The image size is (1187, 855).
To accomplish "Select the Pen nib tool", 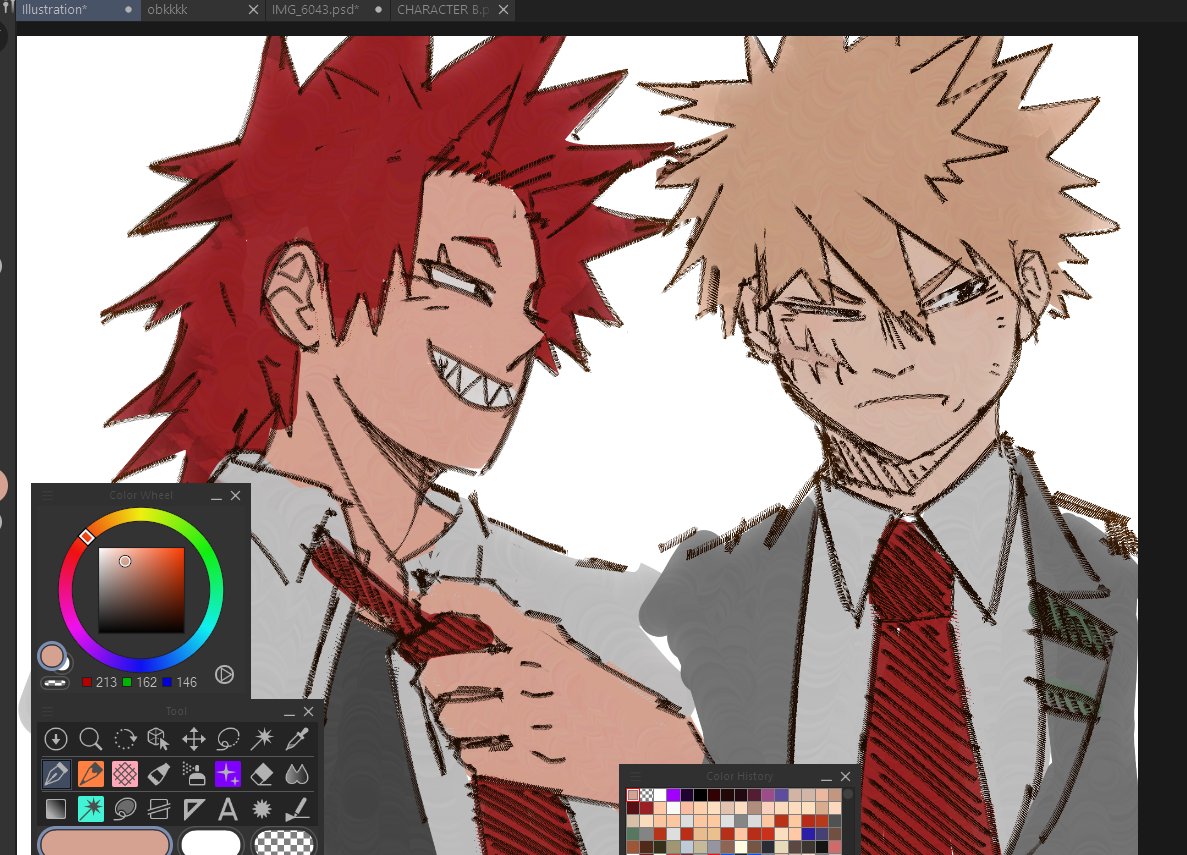I will pos(56,774).
